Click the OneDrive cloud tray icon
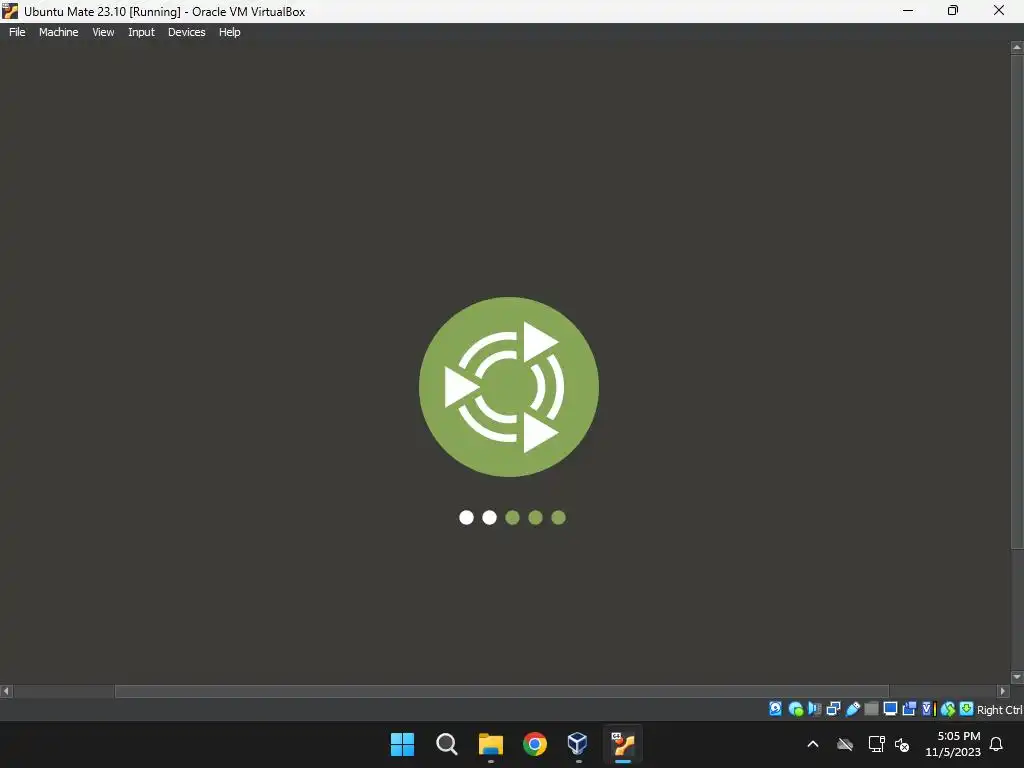This screenshot has height=768, width=1024. [x=845, y=744]
